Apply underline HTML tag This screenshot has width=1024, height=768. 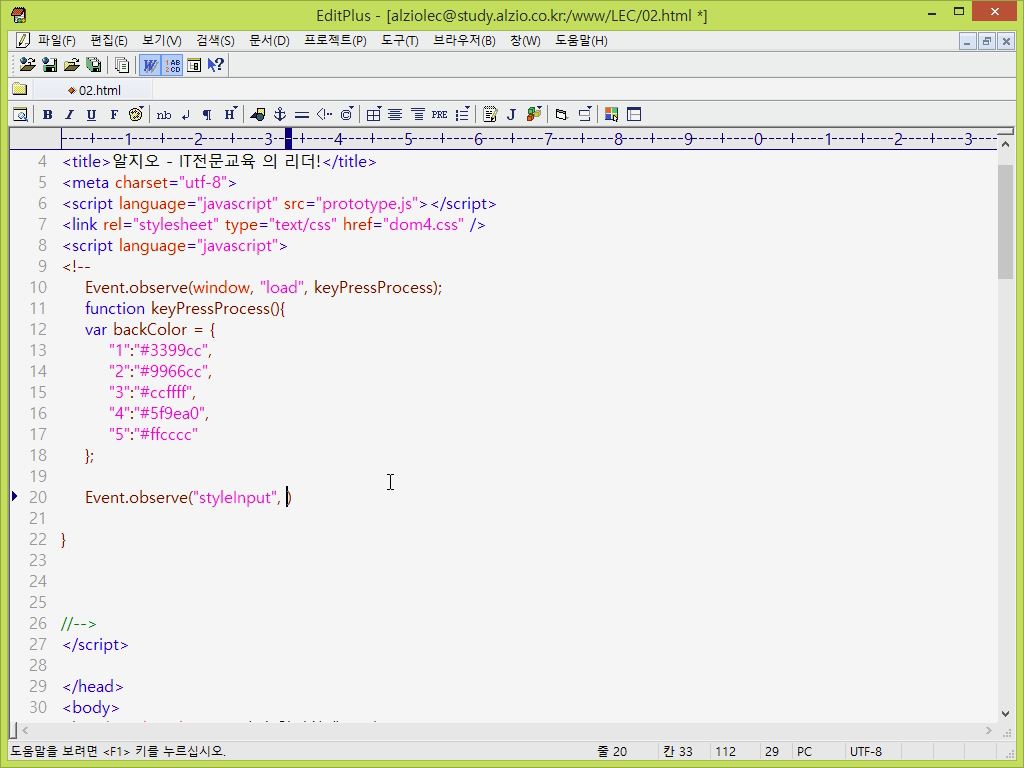91,115
